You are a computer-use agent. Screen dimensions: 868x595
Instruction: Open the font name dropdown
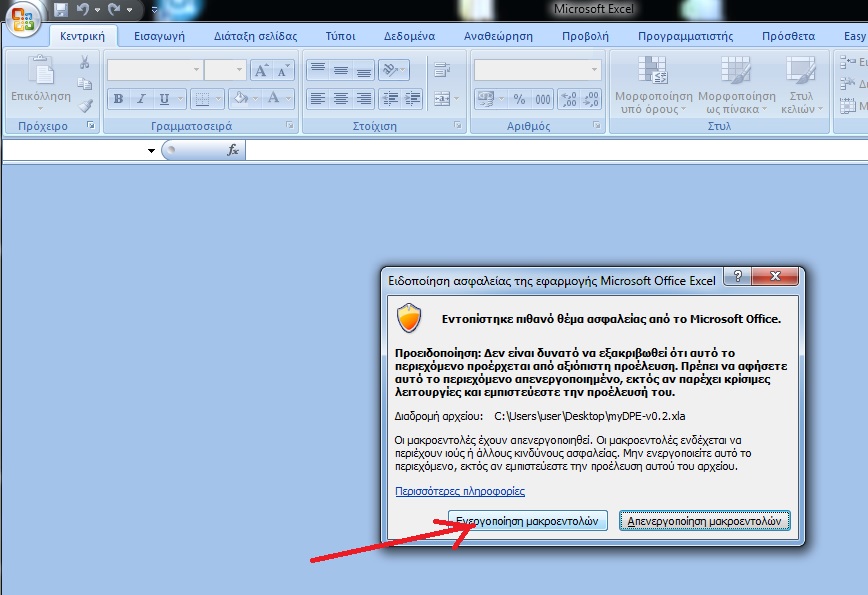click(194, 70)
